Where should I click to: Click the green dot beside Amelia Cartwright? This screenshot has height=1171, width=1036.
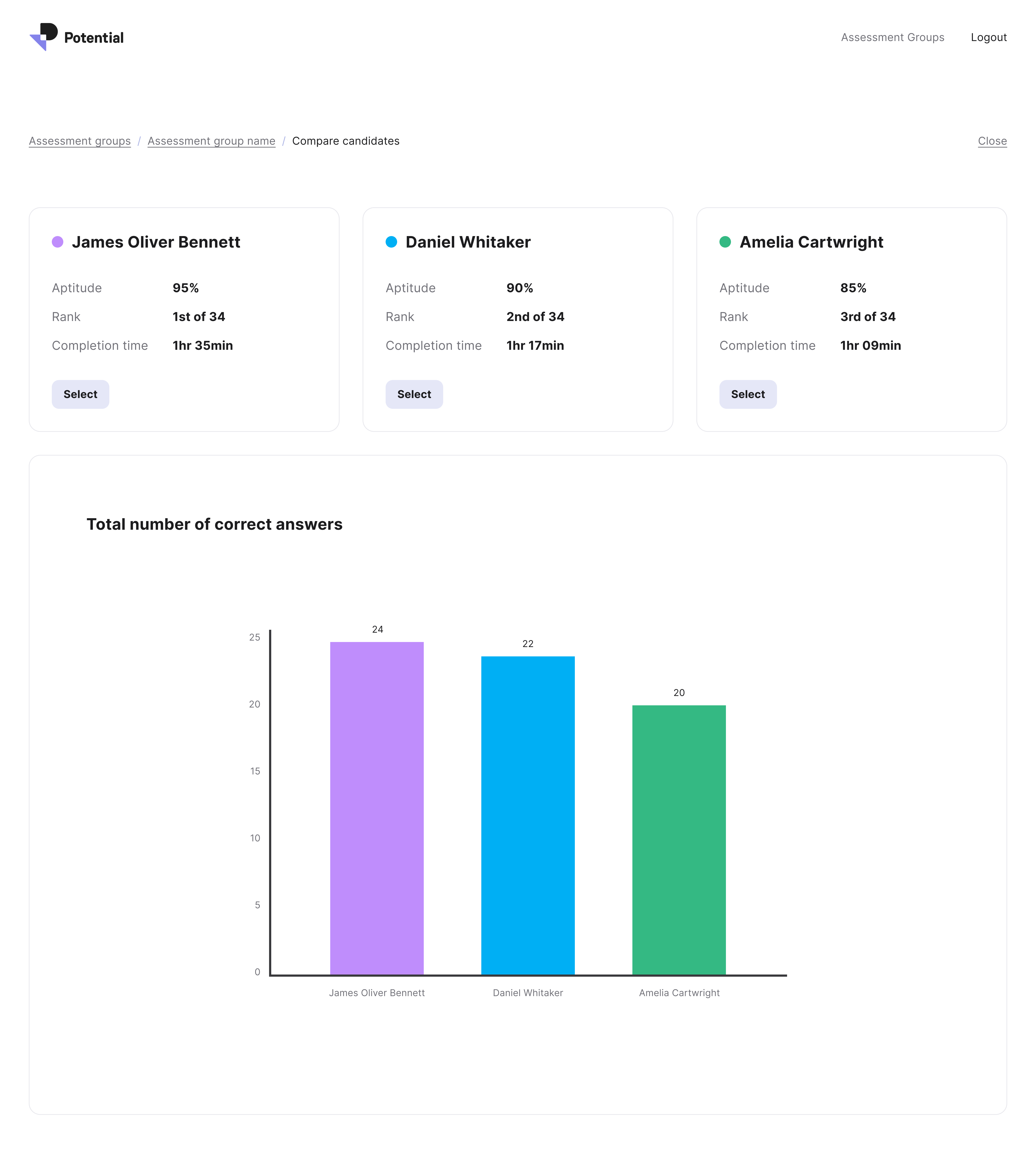(x=725, y=242)
